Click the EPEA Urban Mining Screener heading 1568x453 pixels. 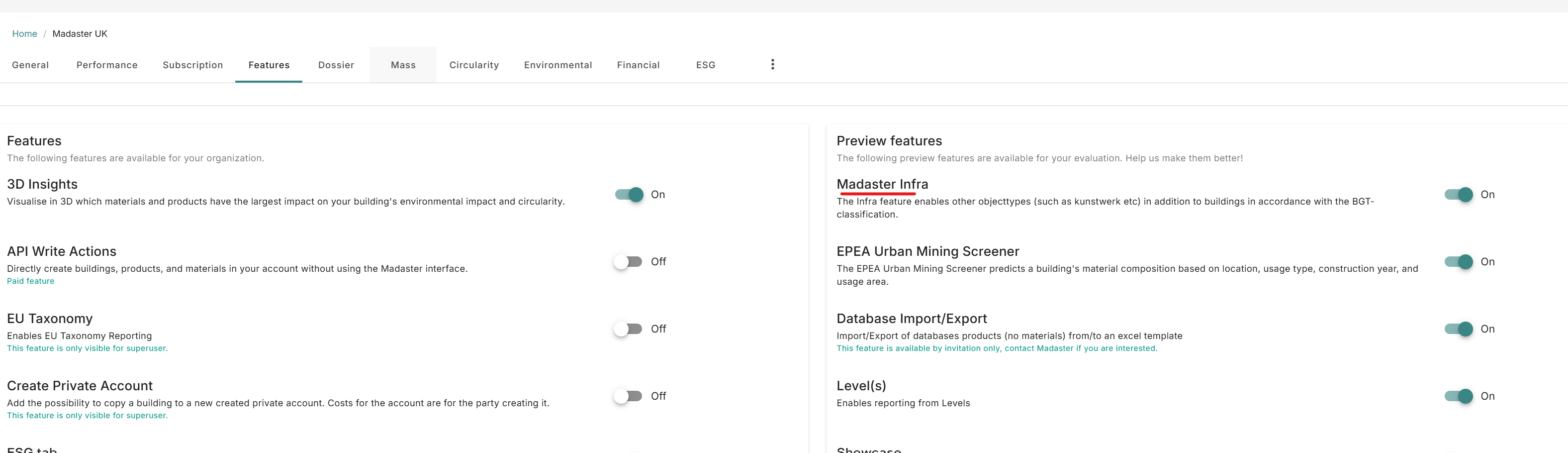pos(927,251)
